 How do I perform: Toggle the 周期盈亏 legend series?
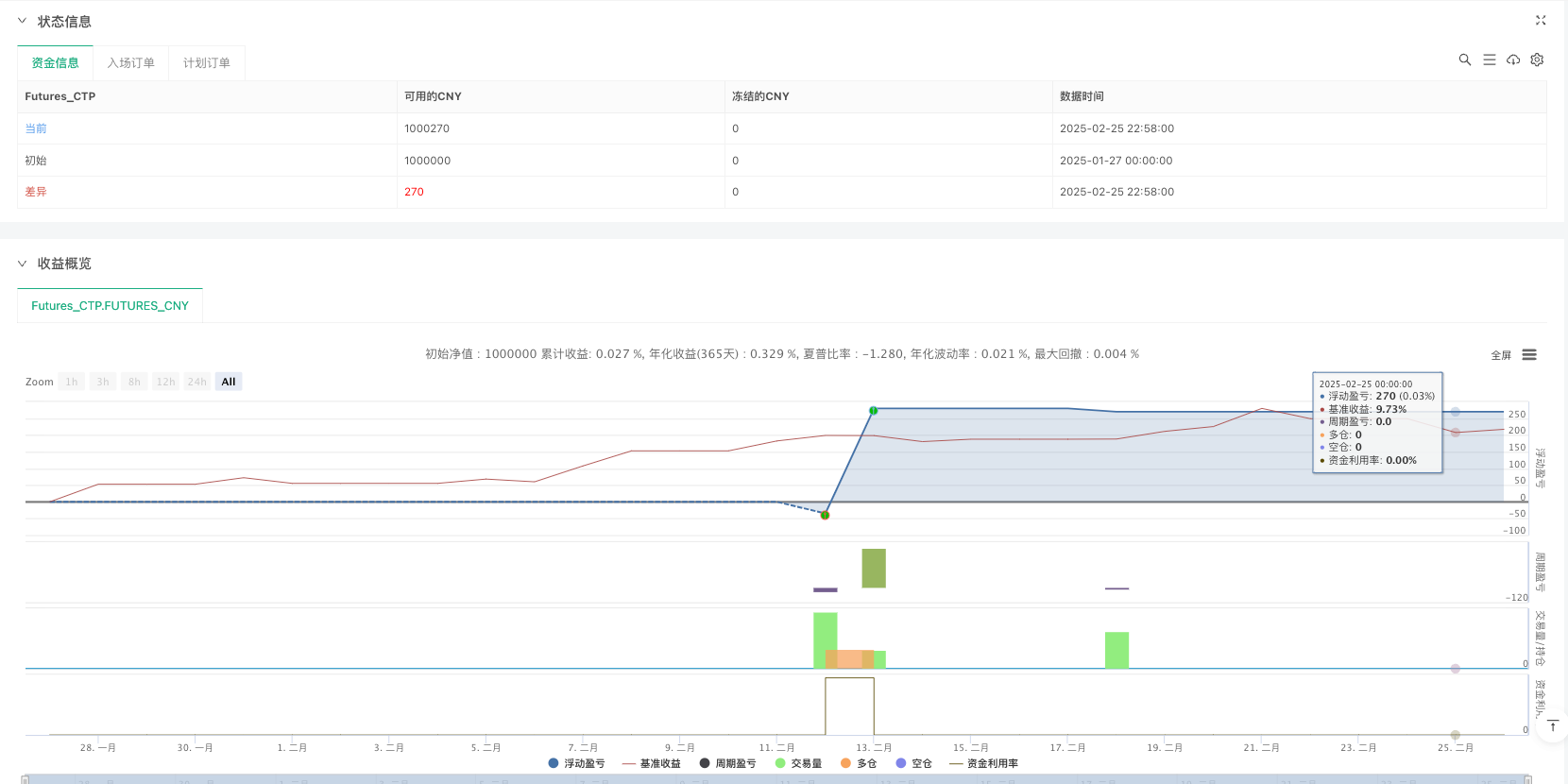[x=727, y=763]
